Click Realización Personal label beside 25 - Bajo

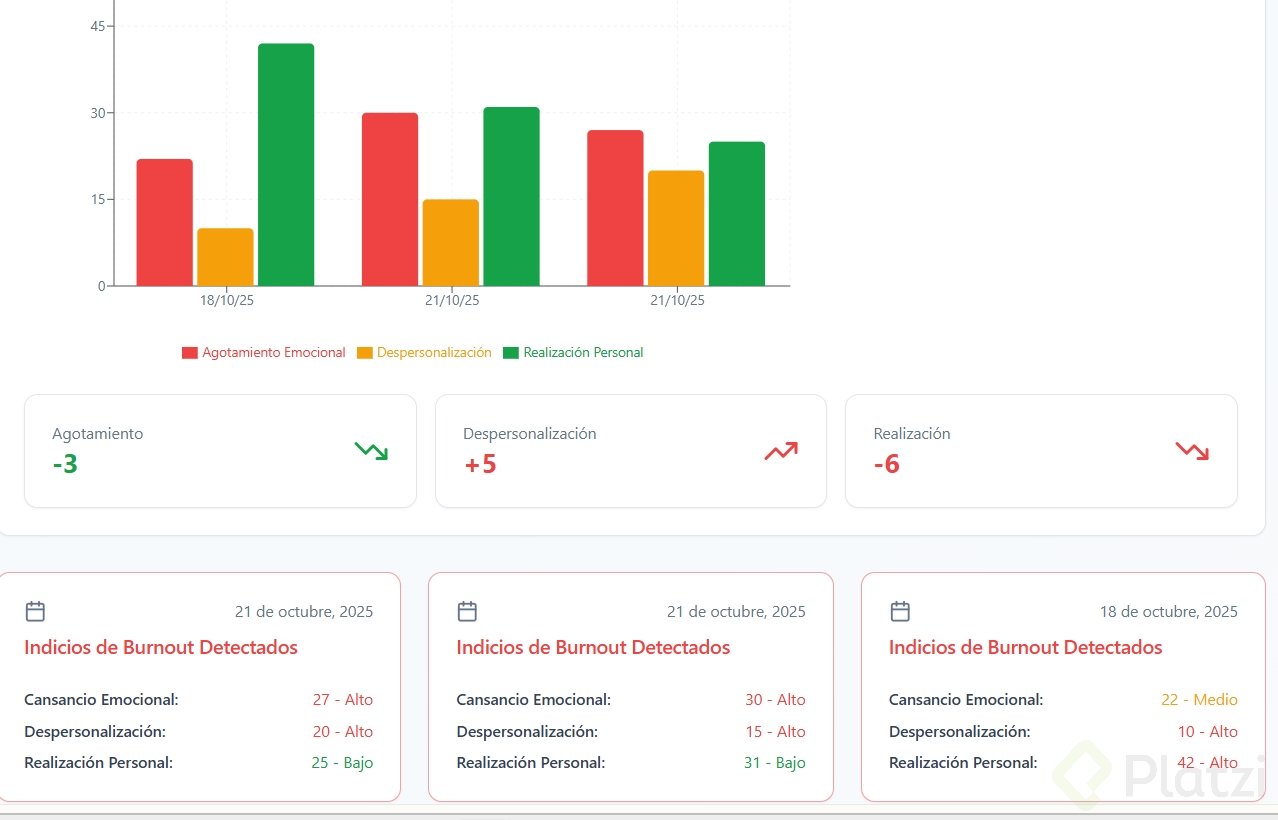[99, 763]
